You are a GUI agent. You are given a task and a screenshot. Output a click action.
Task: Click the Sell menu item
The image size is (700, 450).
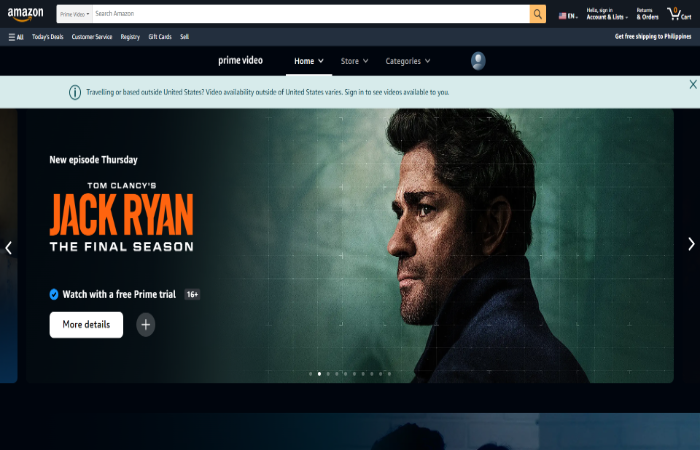184,37
